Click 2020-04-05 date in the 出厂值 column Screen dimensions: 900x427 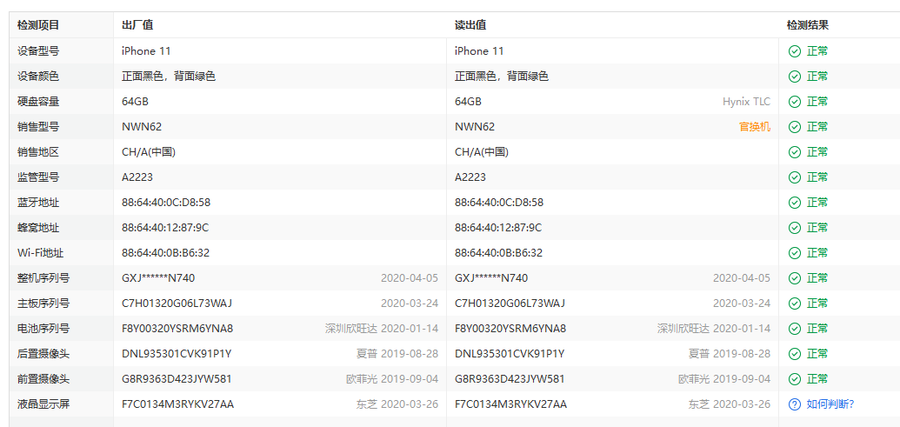pyautogui.click(x=409, y=278)
